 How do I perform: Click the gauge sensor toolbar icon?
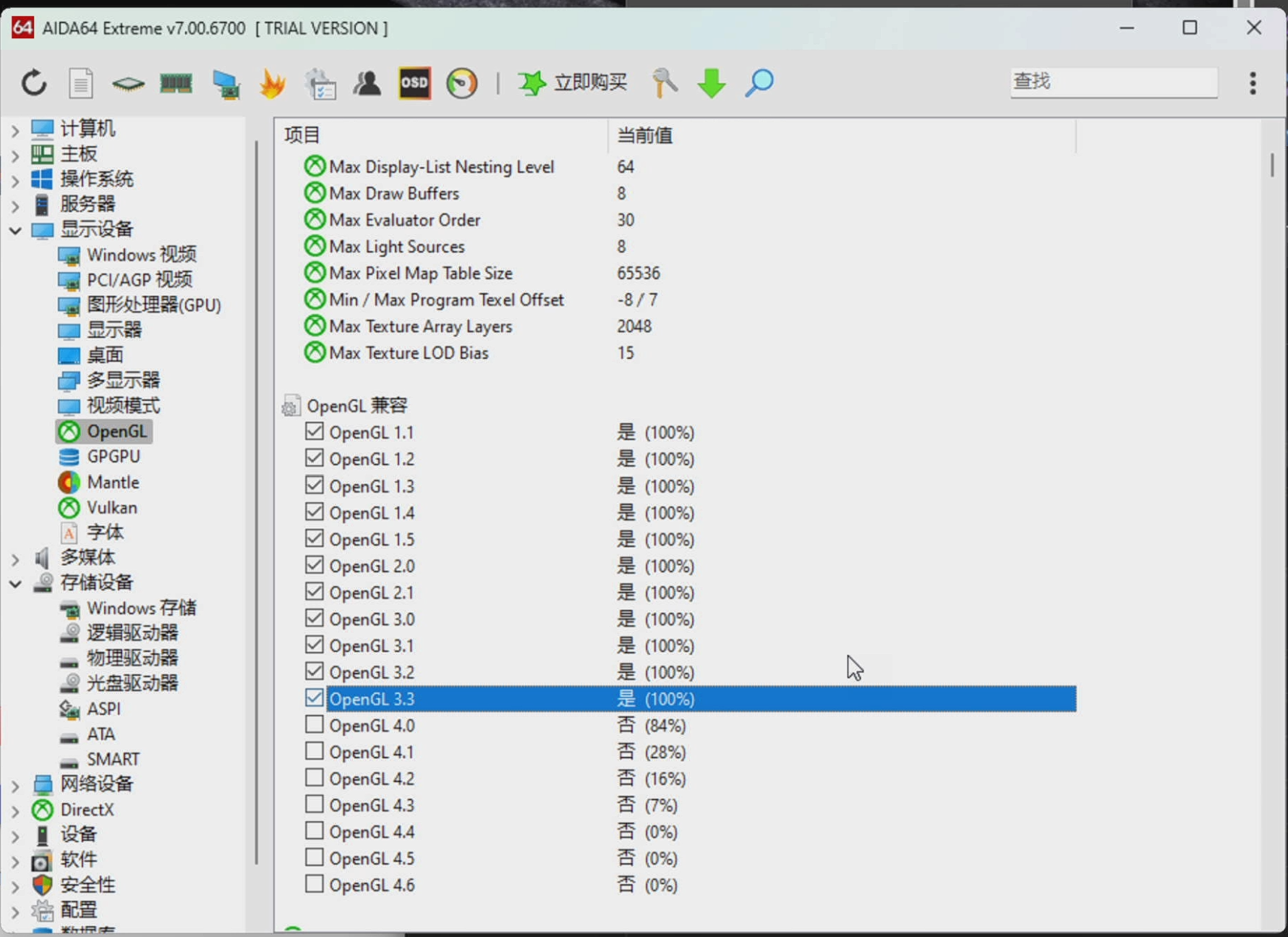tap(462, 83)
